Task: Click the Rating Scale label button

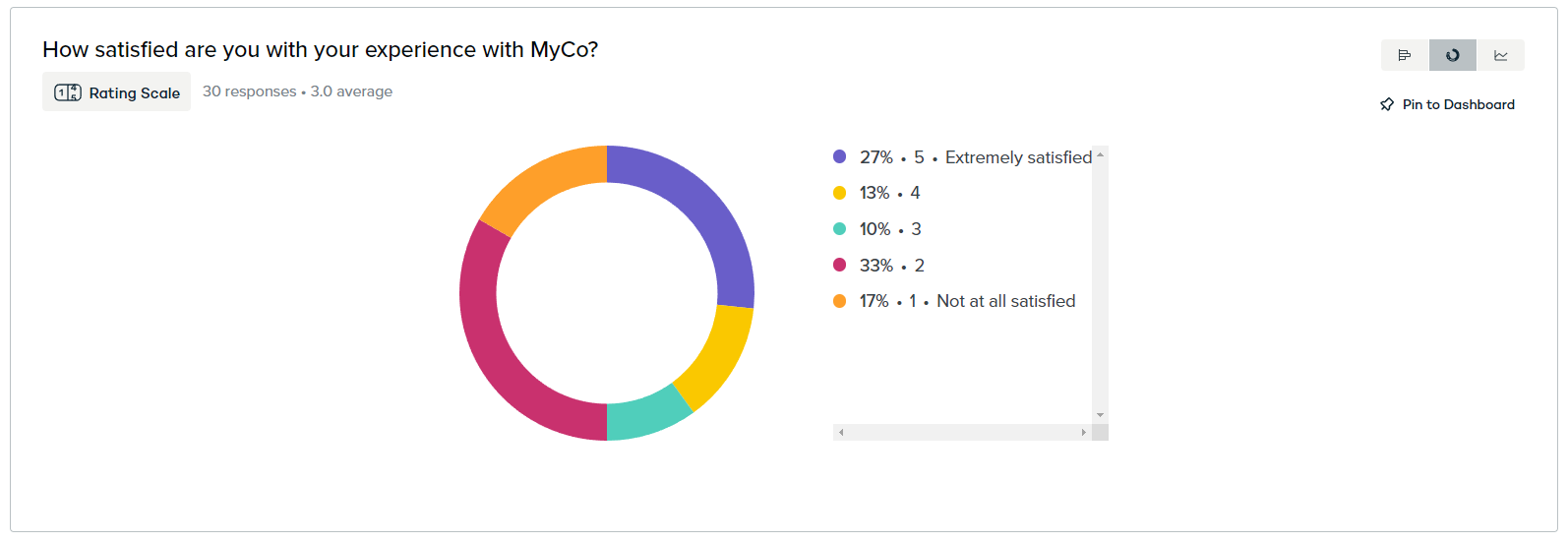Action: click(x=116, y=92)
